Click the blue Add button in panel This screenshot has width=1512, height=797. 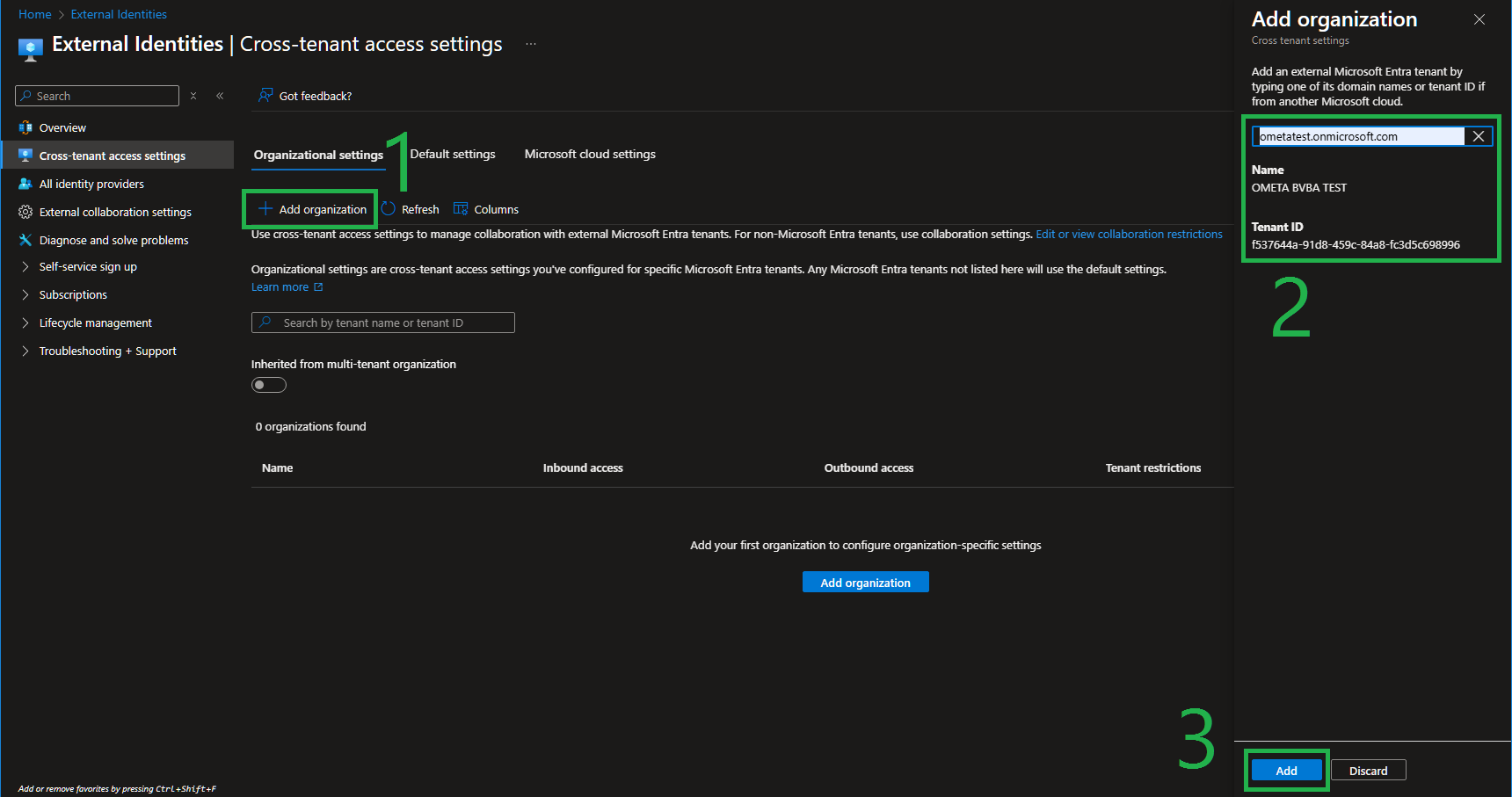click(x=1287, y=771)
